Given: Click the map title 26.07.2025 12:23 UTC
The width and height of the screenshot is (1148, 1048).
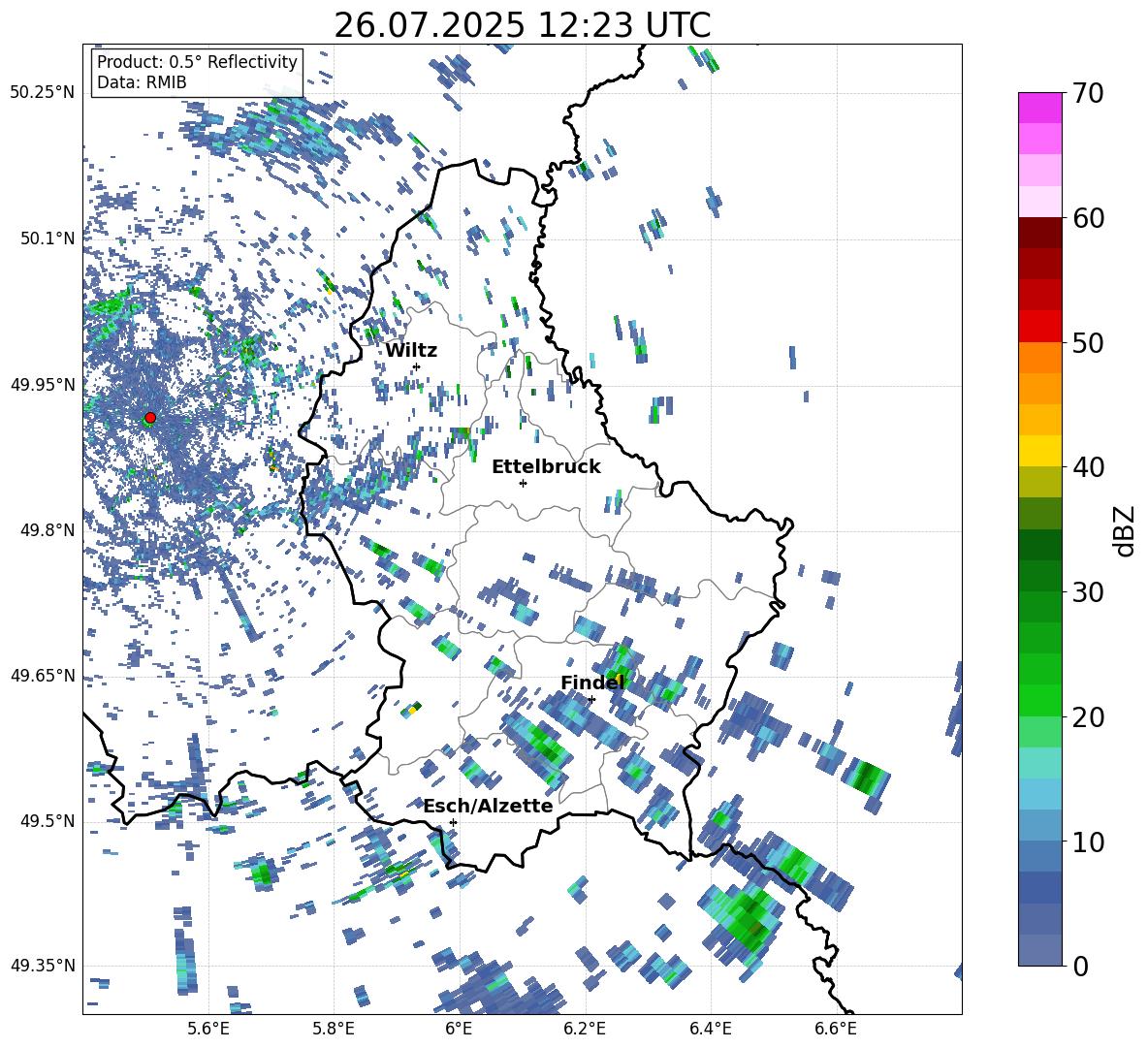Looking at the screenshot, I should 523,25.
